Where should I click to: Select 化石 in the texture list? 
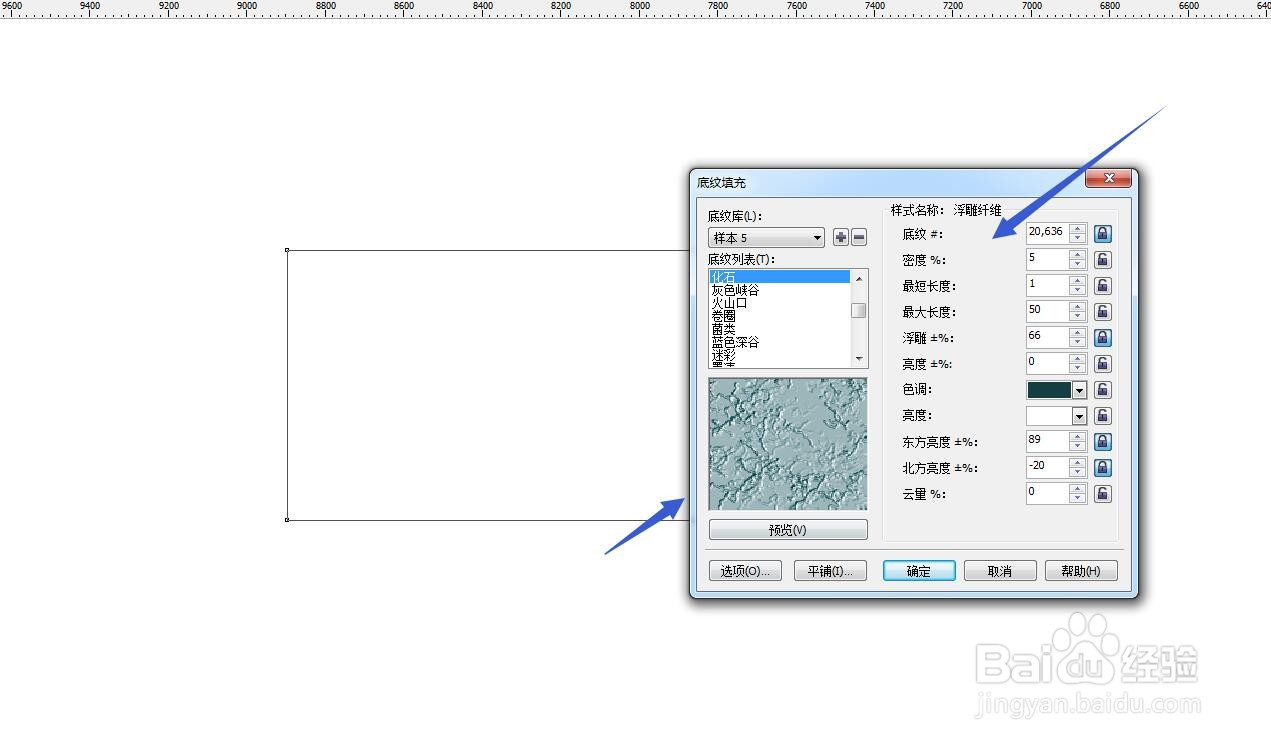pos(780,277)
